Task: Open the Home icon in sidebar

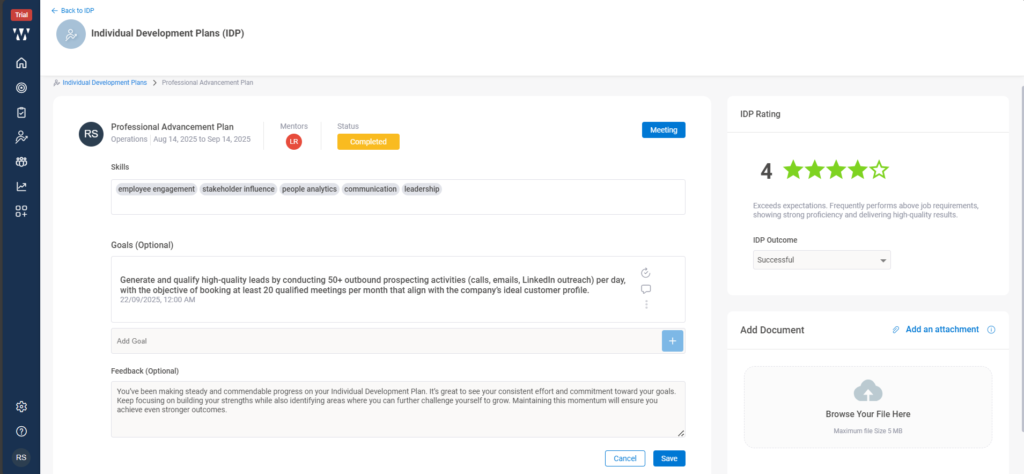Action: [x=22, y=63]
